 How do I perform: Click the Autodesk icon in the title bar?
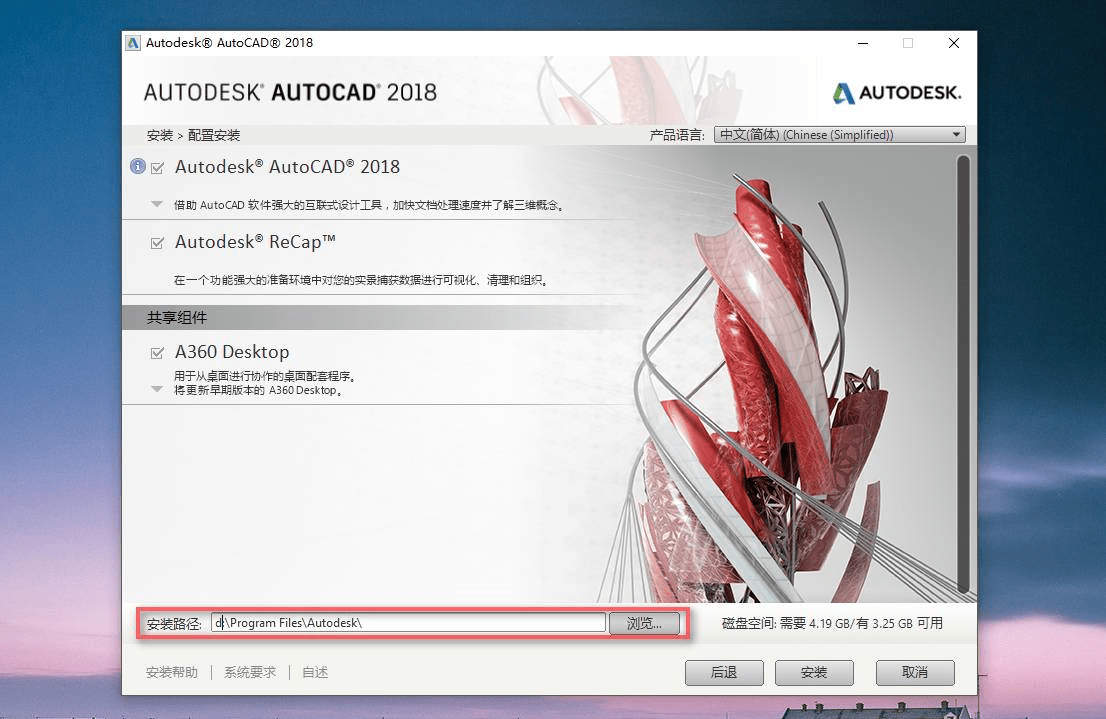tap(131, 42)
